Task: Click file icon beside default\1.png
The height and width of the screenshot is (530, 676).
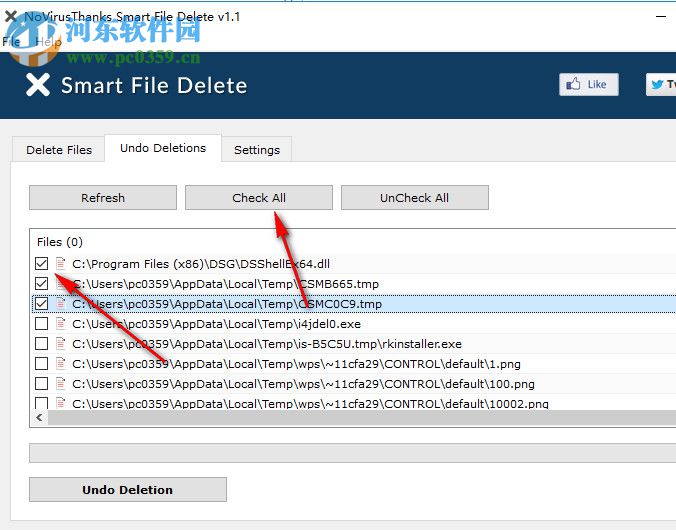Action: [60, 364]
